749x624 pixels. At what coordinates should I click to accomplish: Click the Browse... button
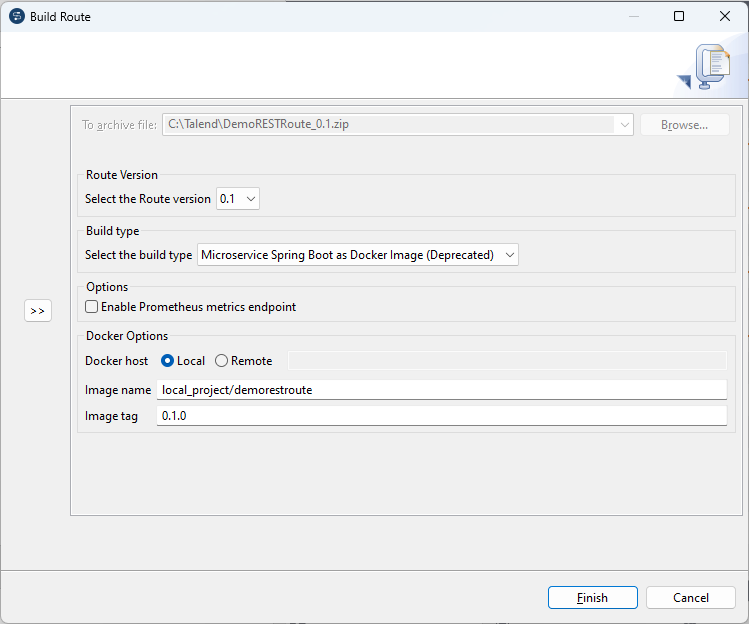[685, 125]
